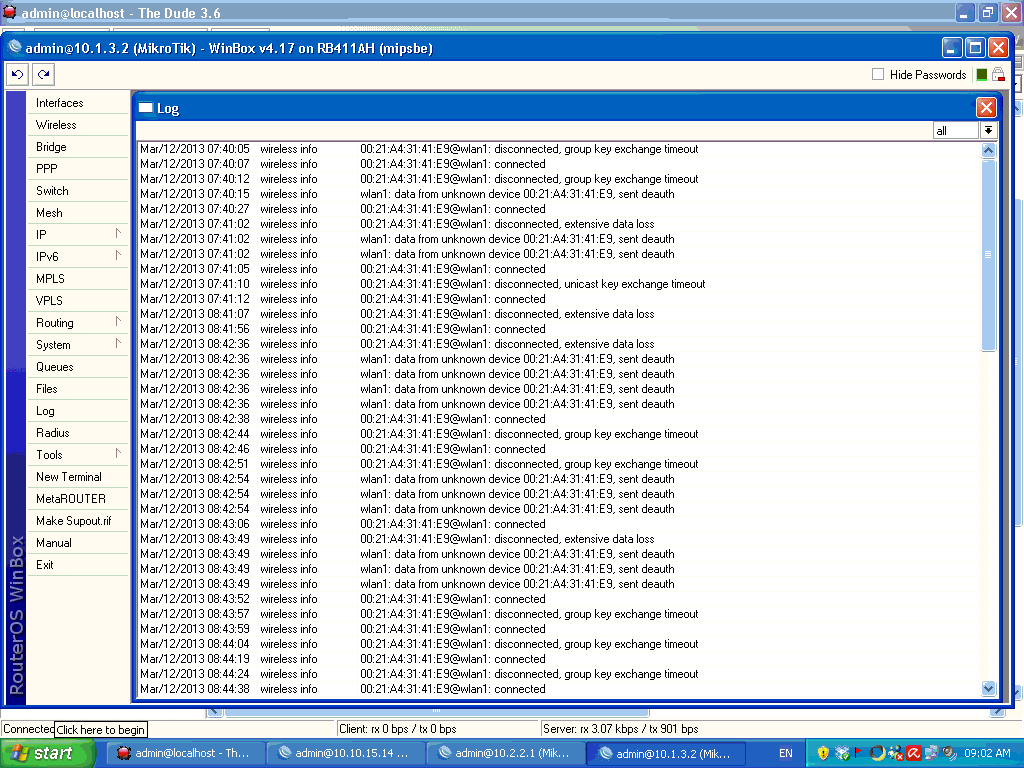
Task: Expand the Routing submenu arrow
Action: 118,322
